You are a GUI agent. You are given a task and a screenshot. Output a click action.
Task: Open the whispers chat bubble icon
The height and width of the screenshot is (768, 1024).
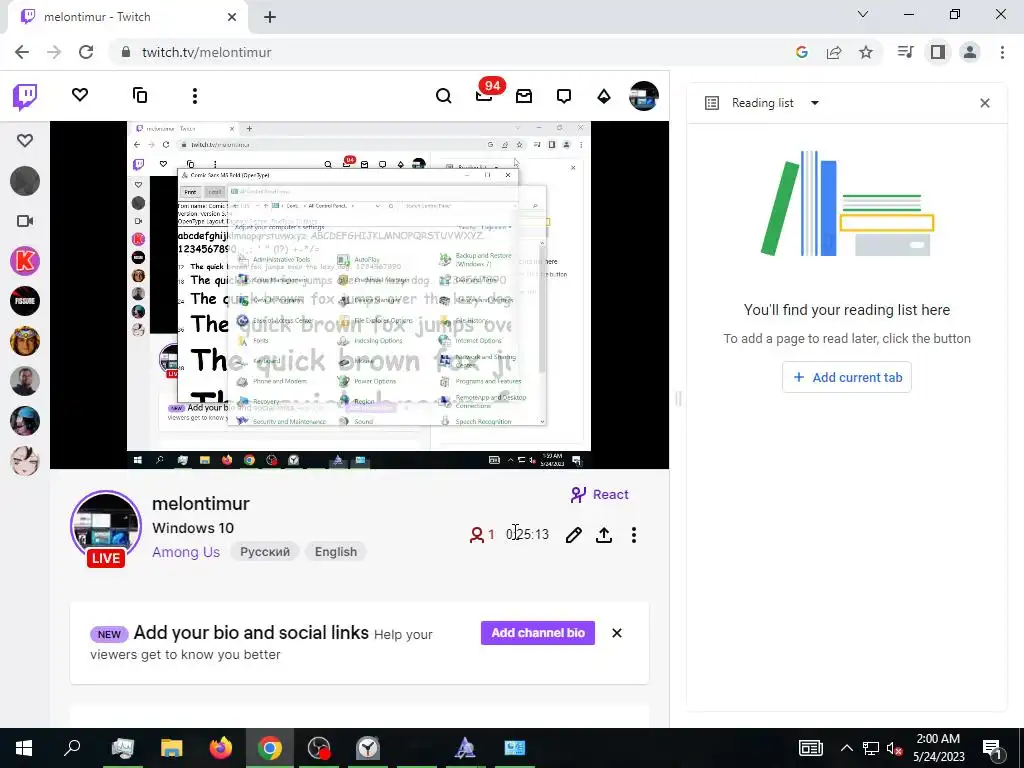[564, 96]
